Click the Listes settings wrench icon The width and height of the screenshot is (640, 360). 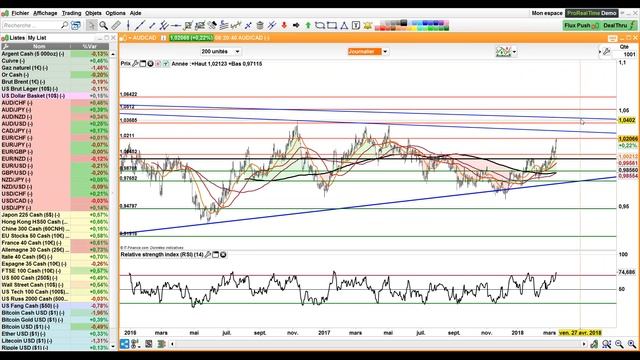(x=5, y=47)
